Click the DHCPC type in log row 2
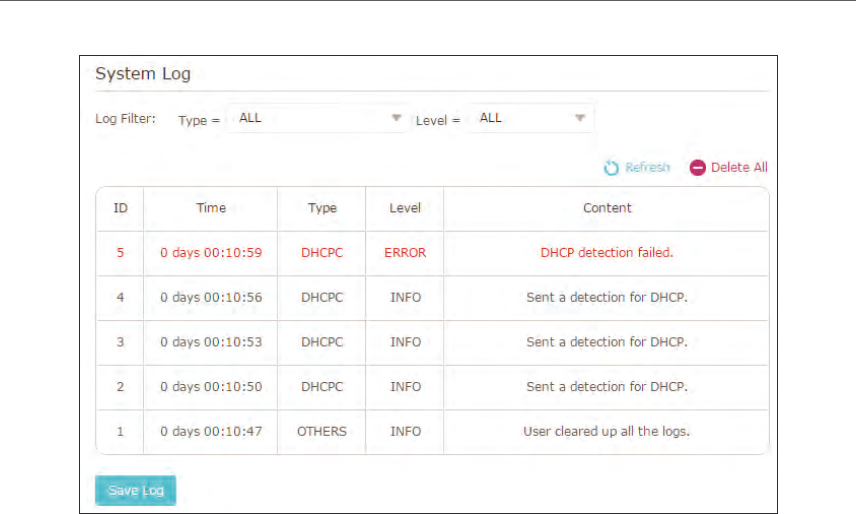 (x=322, y=387)
